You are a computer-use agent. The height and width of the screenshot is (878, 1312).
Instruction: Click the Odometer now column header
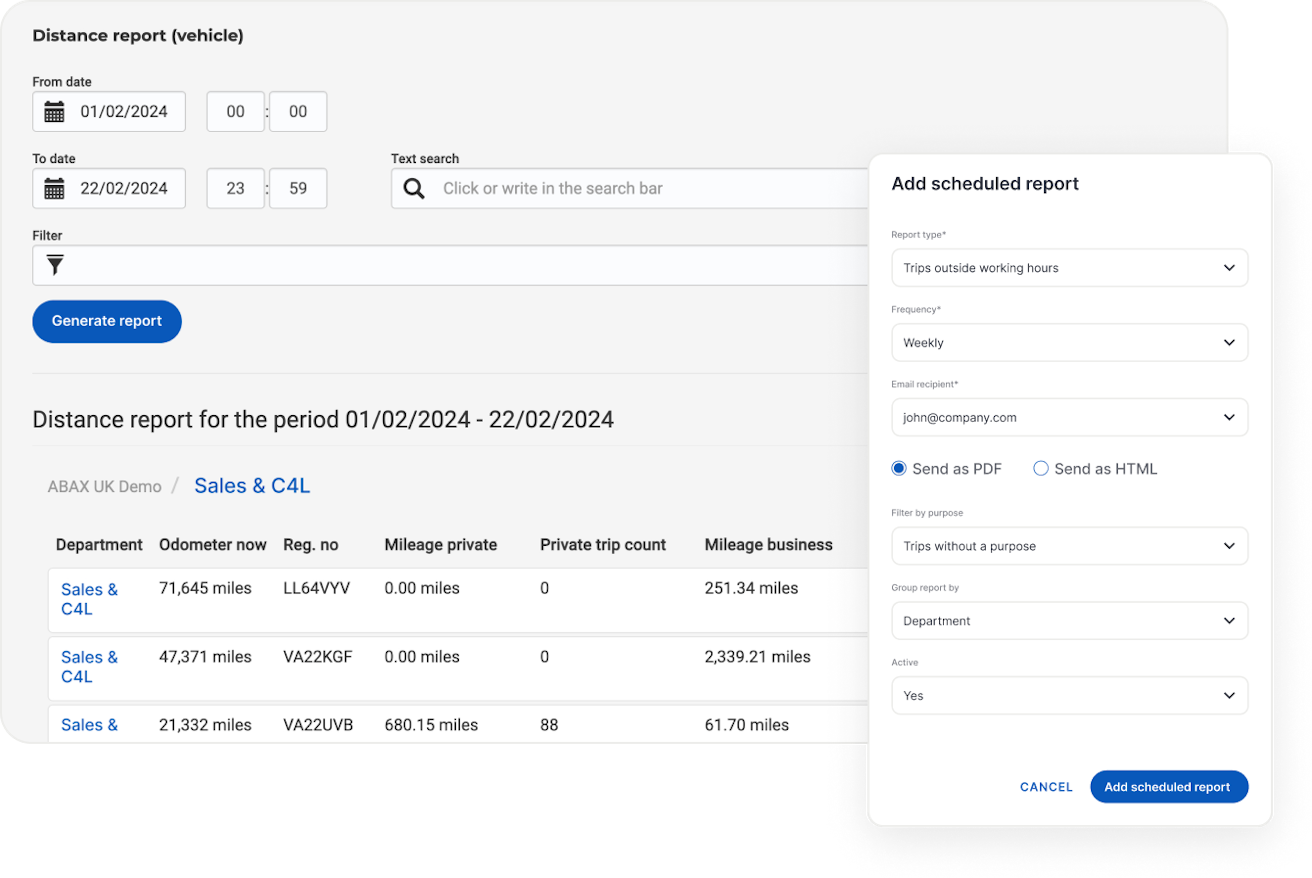pyautogui.click(x=213, y=545)
